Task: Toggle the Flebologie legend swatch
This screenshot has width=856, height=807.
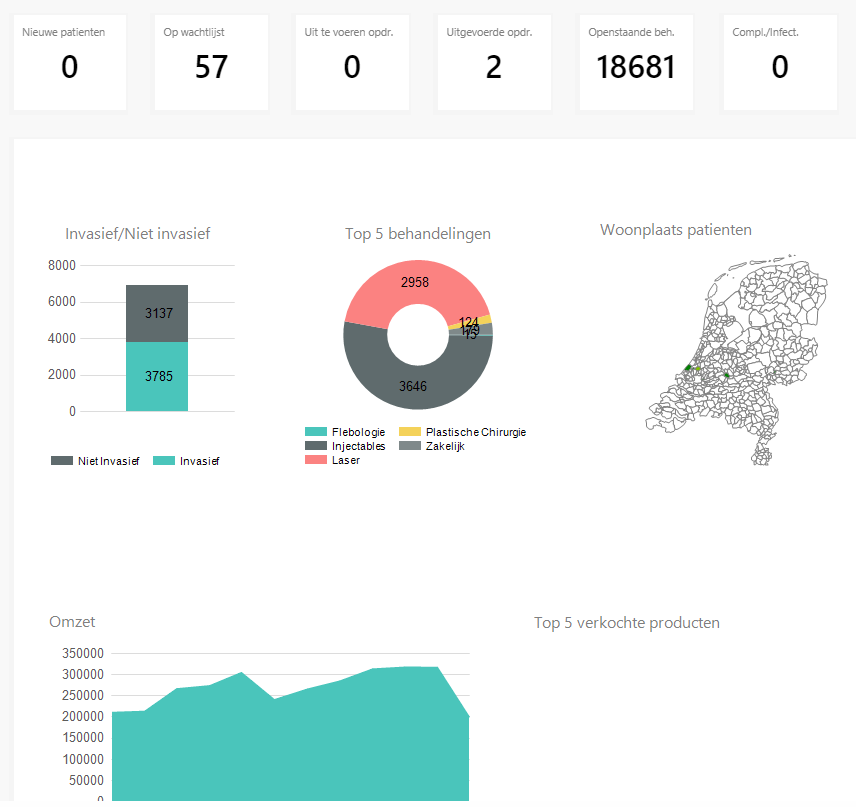Action: point(316,432)
